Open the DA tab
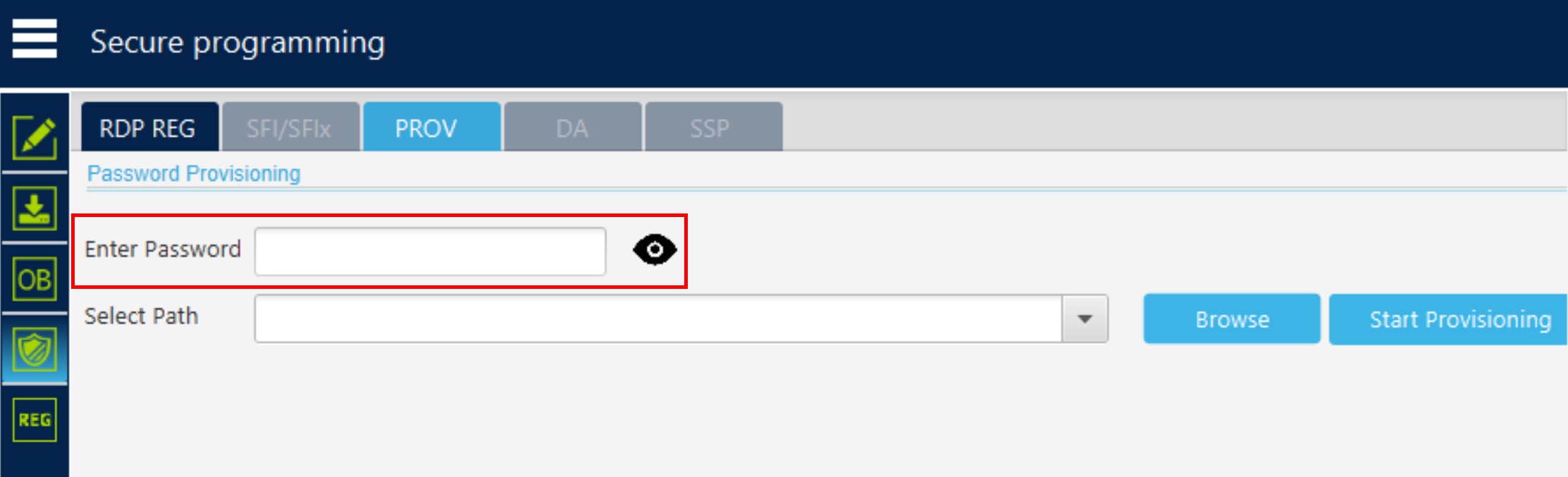1568x477 pixels. [572, 127]
